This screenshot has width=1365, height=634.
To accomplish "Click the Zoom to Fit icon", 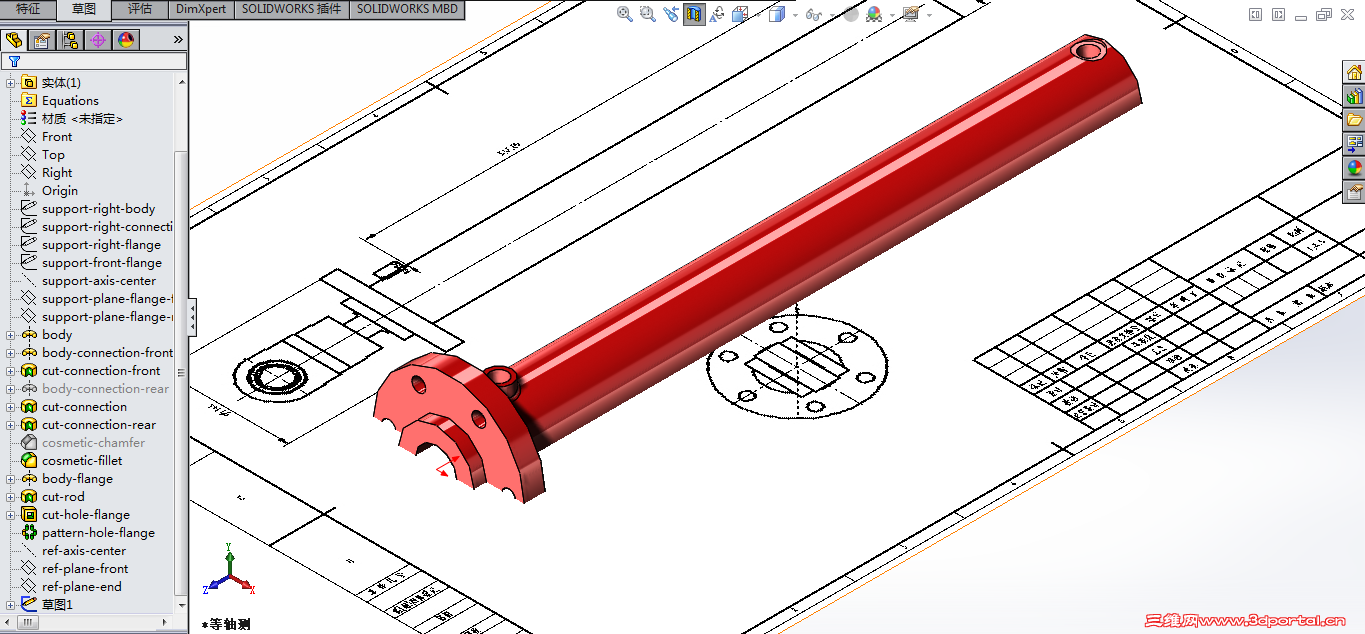I will coord(625,14).
